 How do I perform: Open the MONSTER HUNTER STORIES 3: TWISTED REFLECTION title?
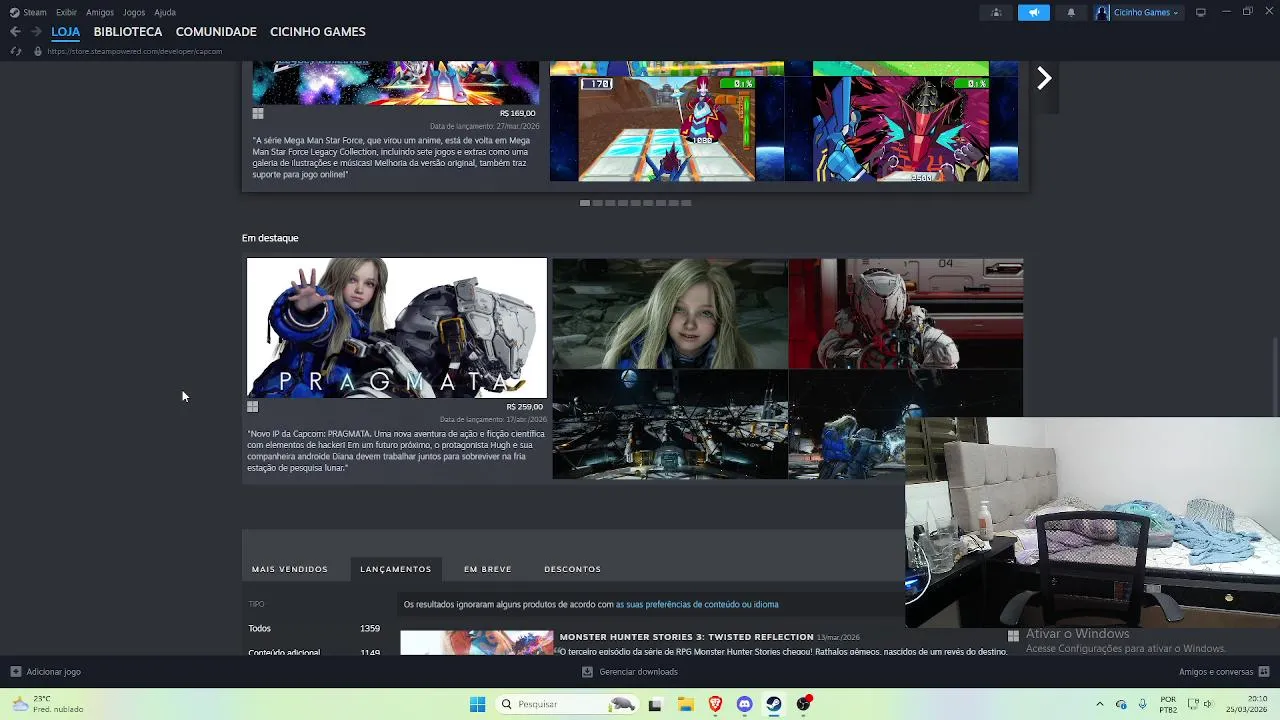click(x=687, y=637)
